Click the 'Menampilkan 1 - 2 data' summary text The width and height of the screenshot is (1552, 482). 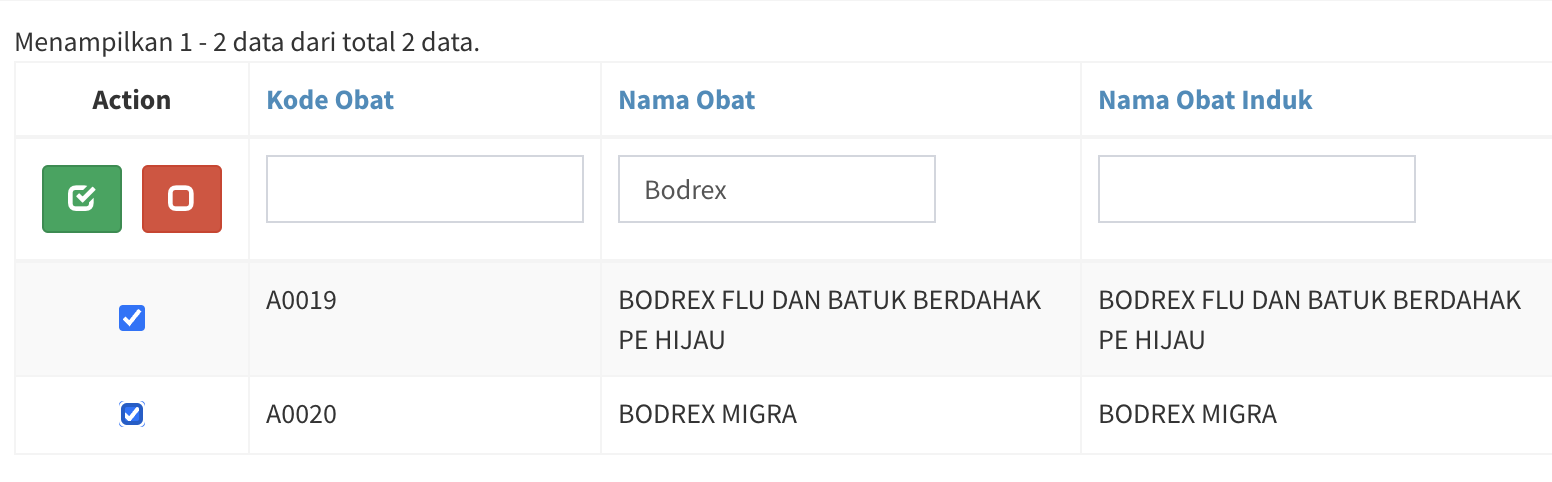tap(247, 44)
